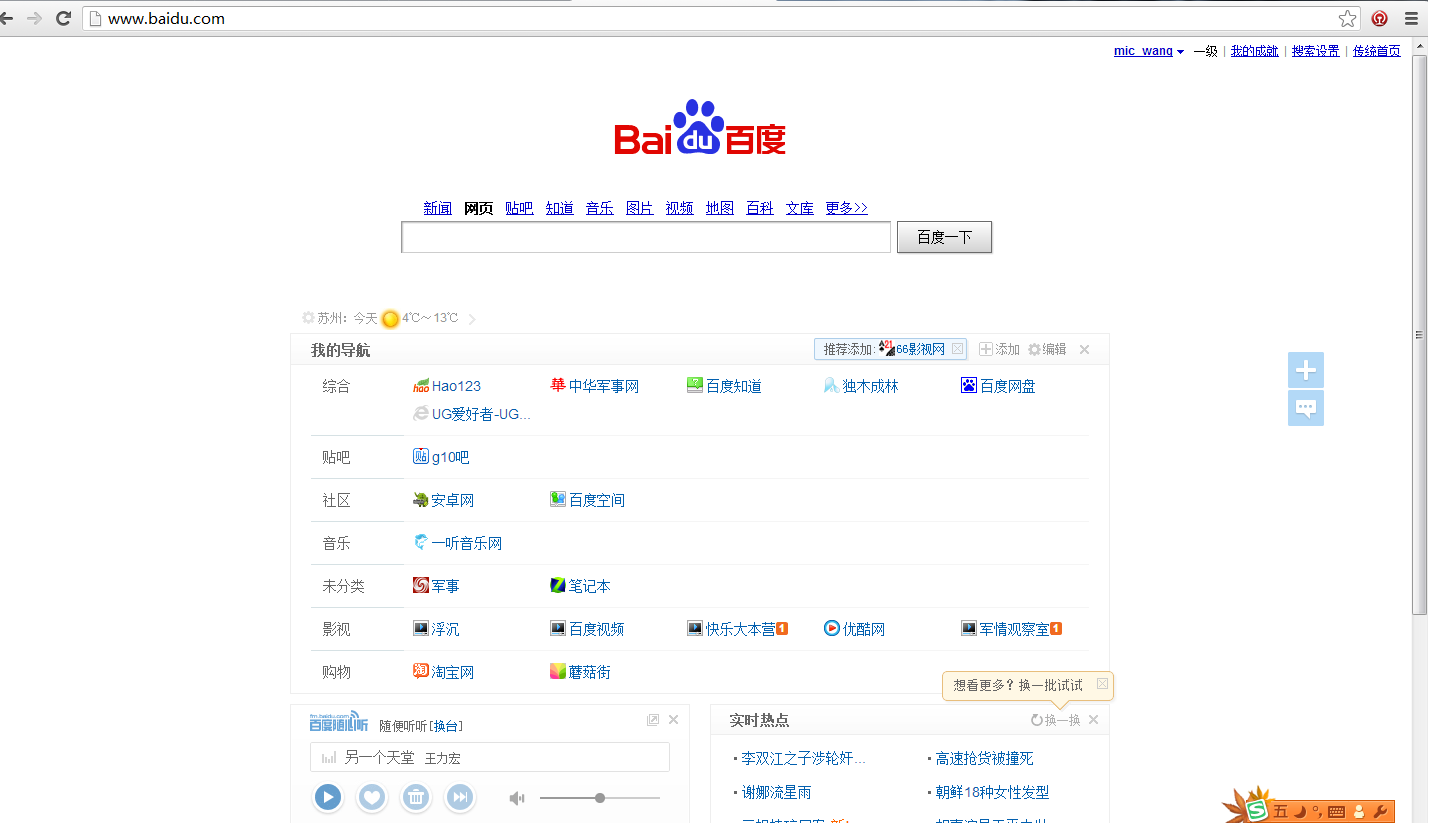Click 添加 plus in navigation panel
The image size is (1435, 823).
tap(999, 349)
